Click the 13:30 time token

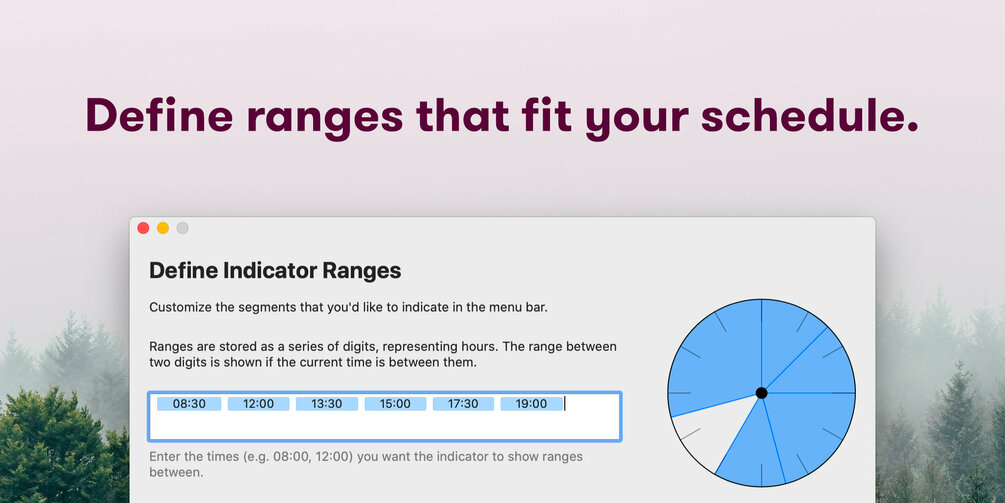(327, 404)
